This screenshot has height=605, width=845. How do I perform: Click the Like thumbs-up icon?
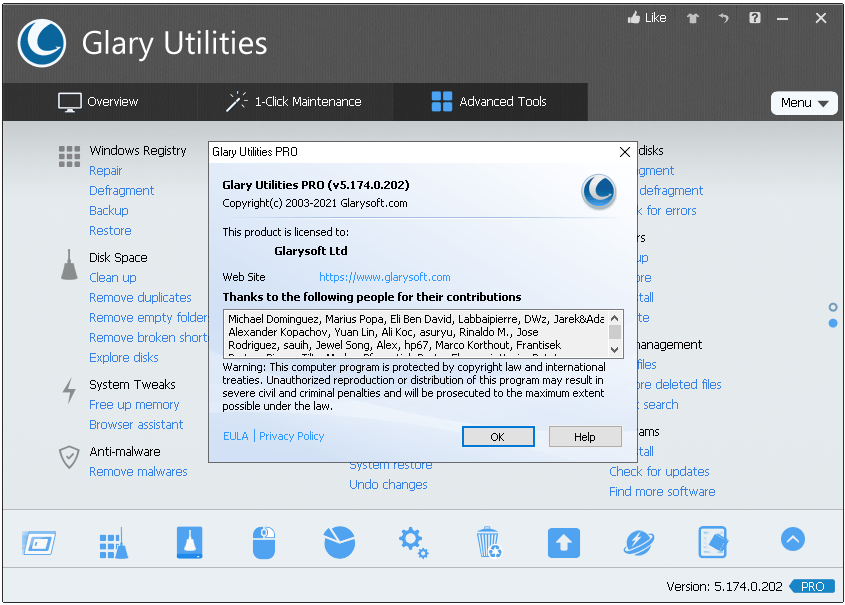coord(634,18)
